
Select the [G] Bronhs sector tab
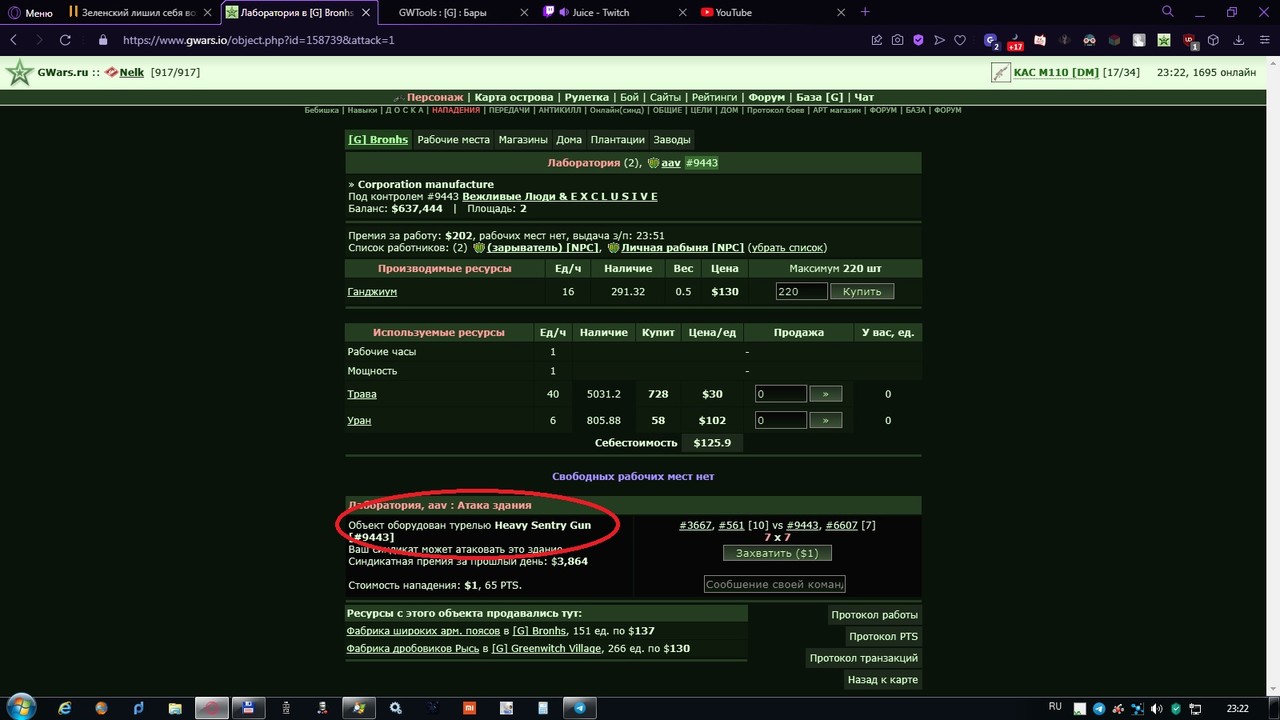378,140
